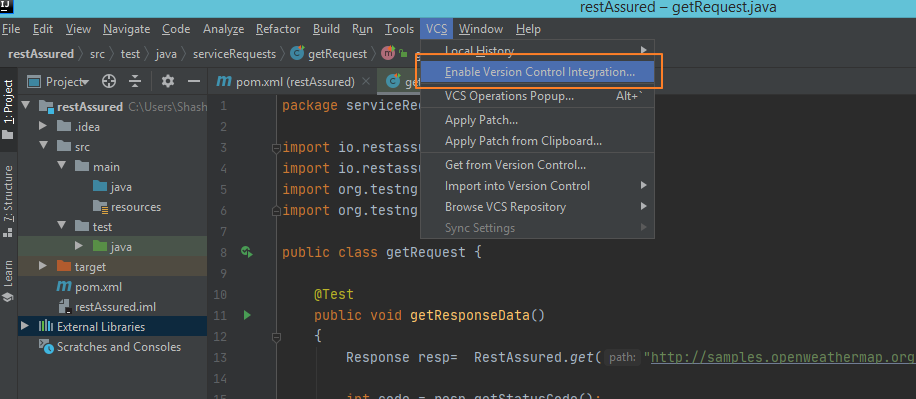The width and height of the screenshot is (916, 399).
Task: Expand the .idea folder
Action: pos(43,126)
